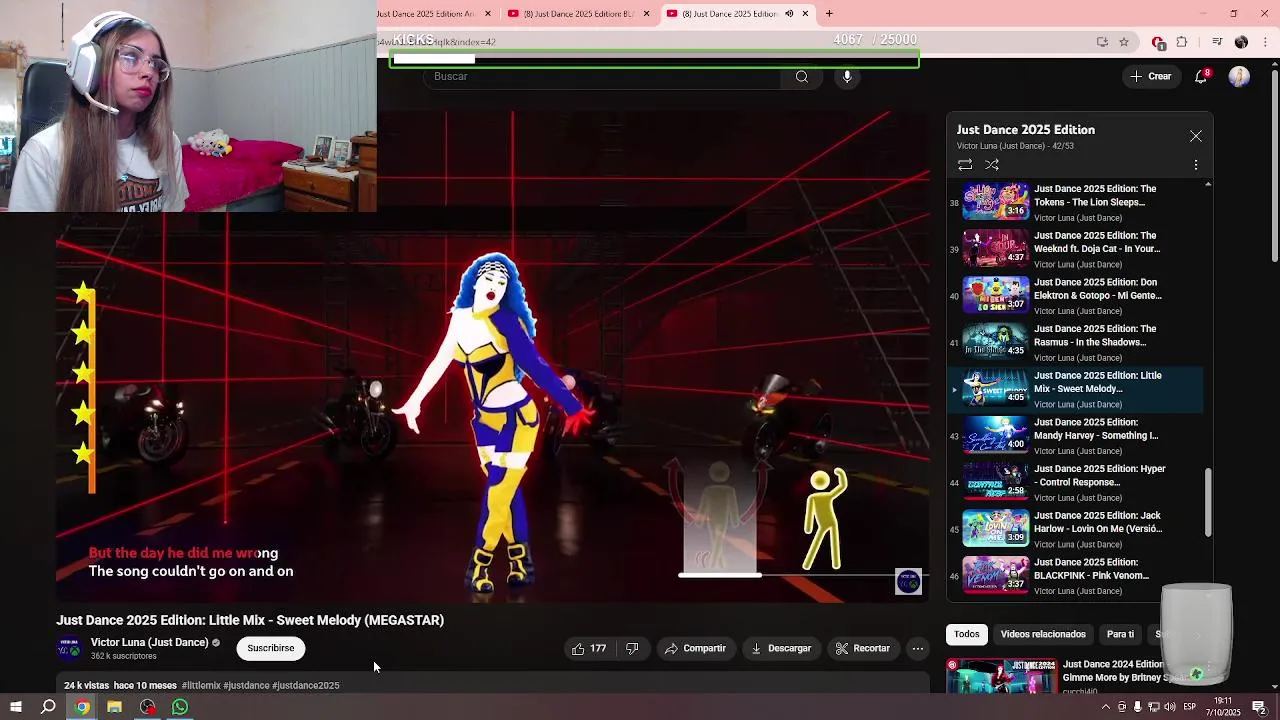Click the Descargar download button
Image resolution: width=1280 pixels, height=720 pixels.
781,648
